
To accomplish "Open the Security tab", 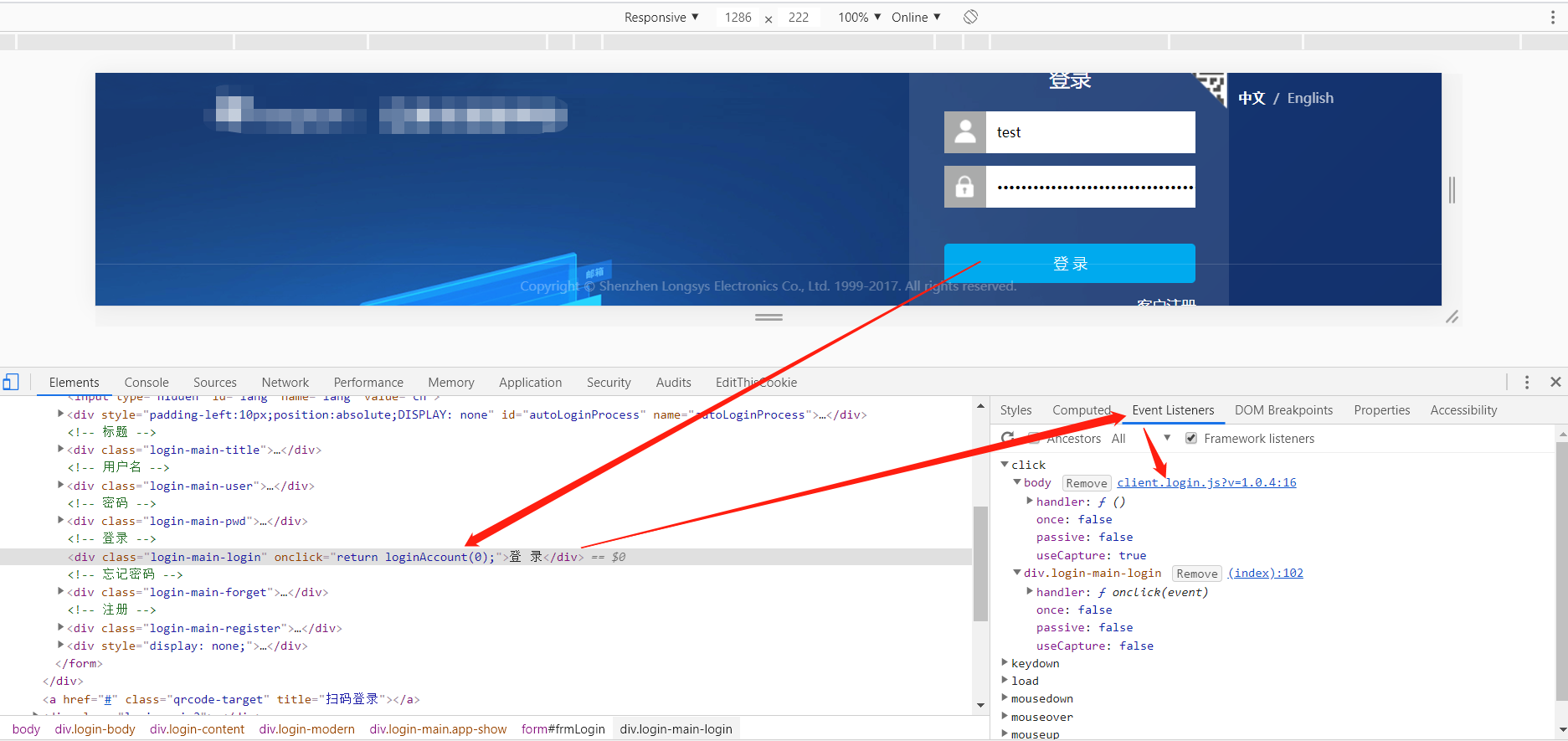I will click(609, 382).
